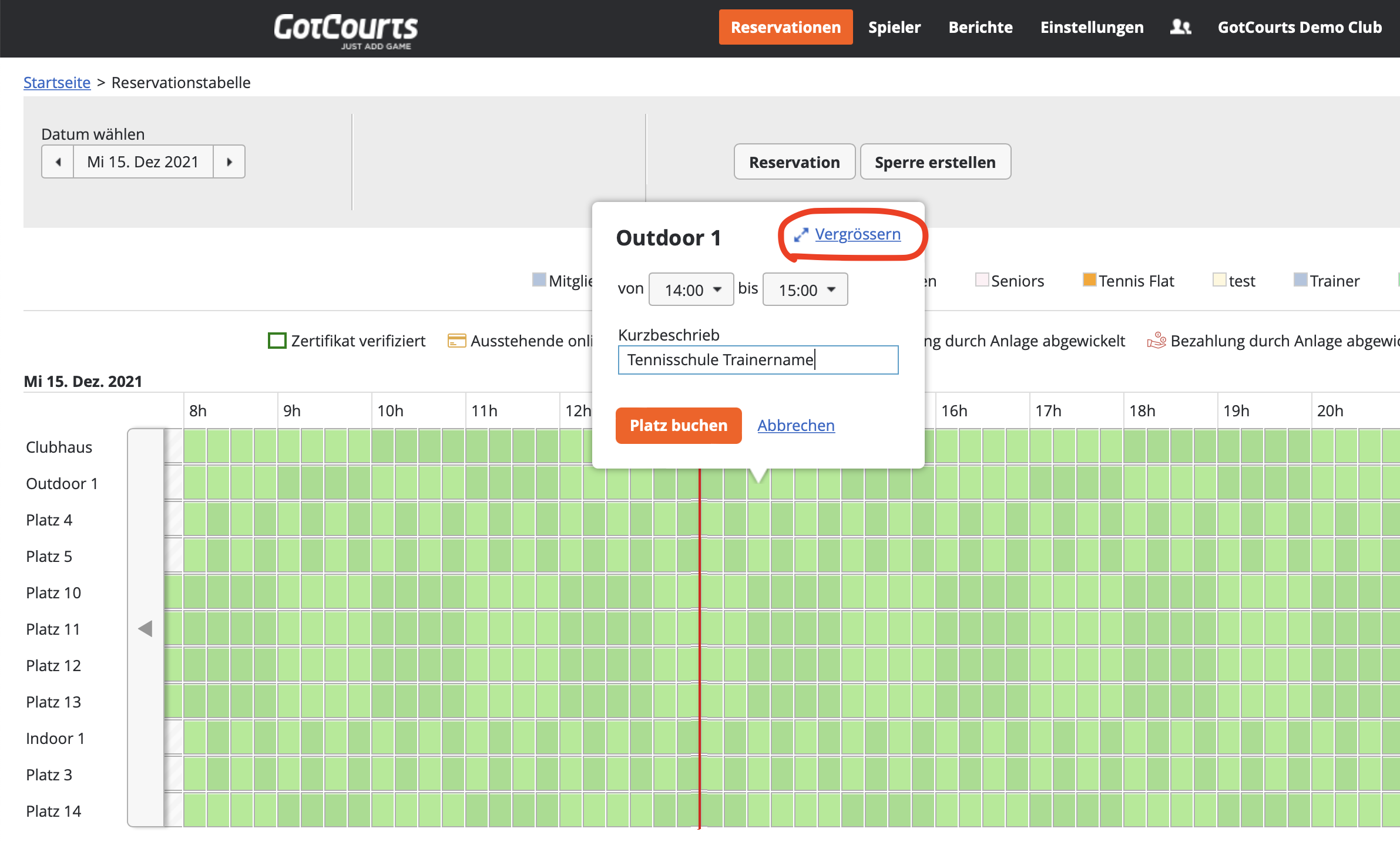Click the 19h column header

pyautogui.click(x=1236, y=410)
